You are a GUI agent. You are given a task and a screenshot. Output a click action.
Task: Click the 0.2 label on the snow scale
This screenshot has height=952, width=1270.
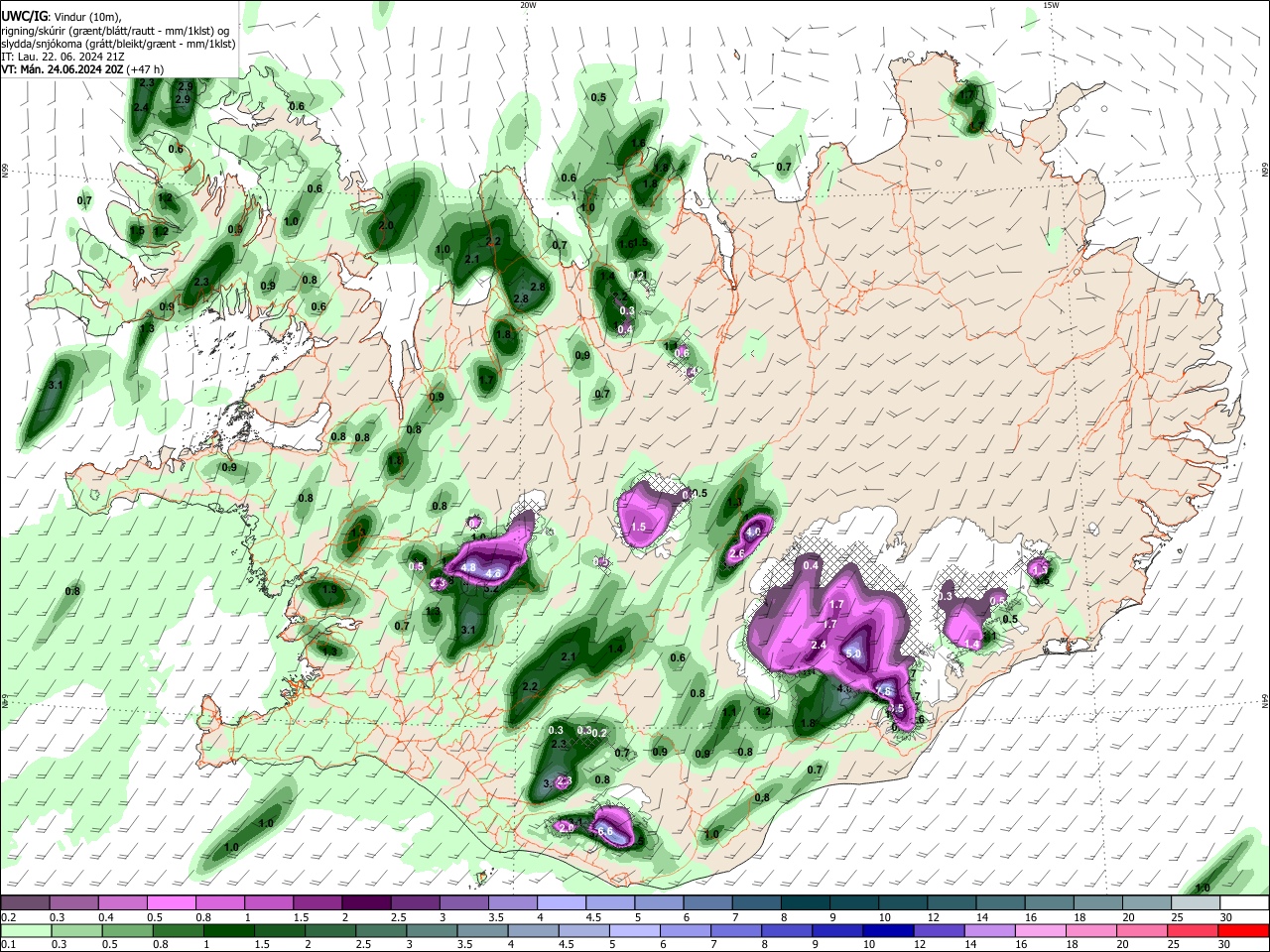[8, 917]
